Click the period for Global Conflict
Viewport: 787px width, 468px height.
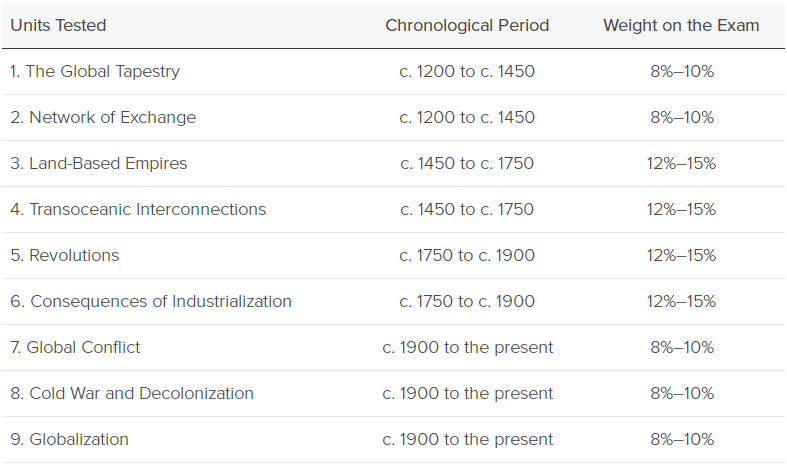(x=467, y=347)
